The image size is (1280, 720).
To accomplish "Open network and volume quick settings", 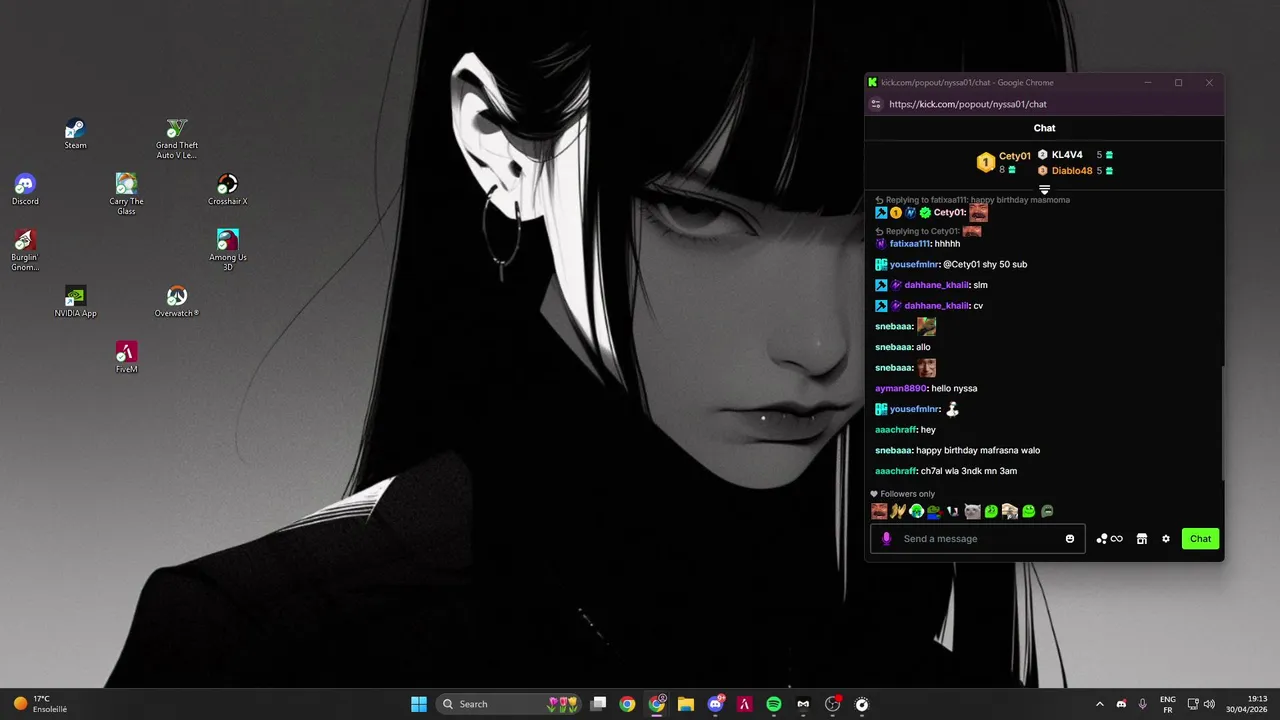I will click(1201, 704).
